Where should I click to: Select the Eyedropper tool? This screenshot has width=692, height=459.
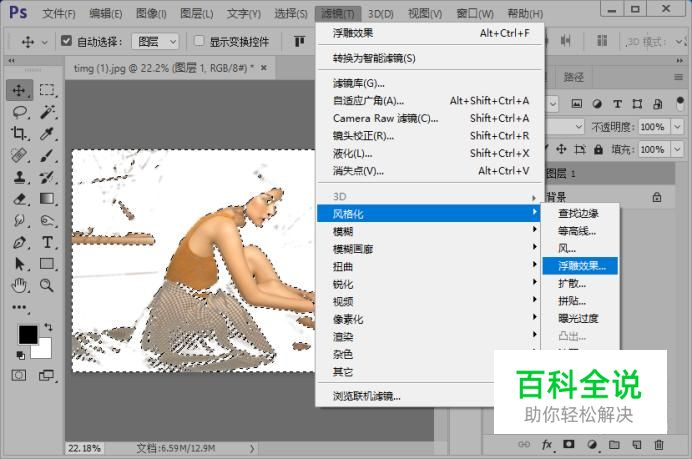[47, 133]
